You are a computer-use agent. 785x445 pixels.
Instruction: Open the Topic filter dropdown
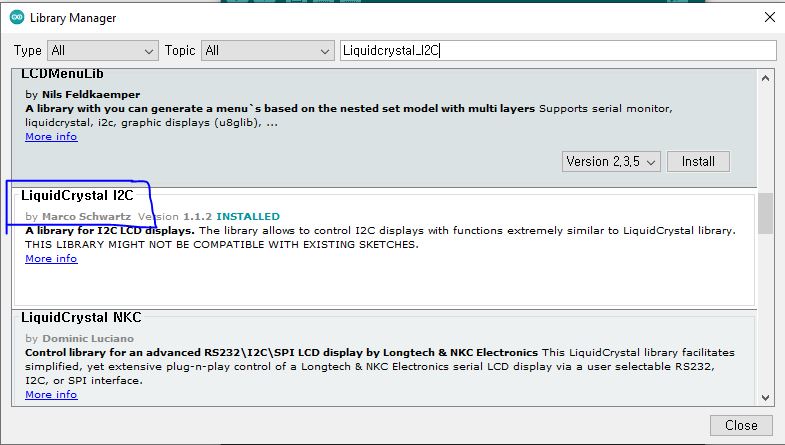[267, 51]
